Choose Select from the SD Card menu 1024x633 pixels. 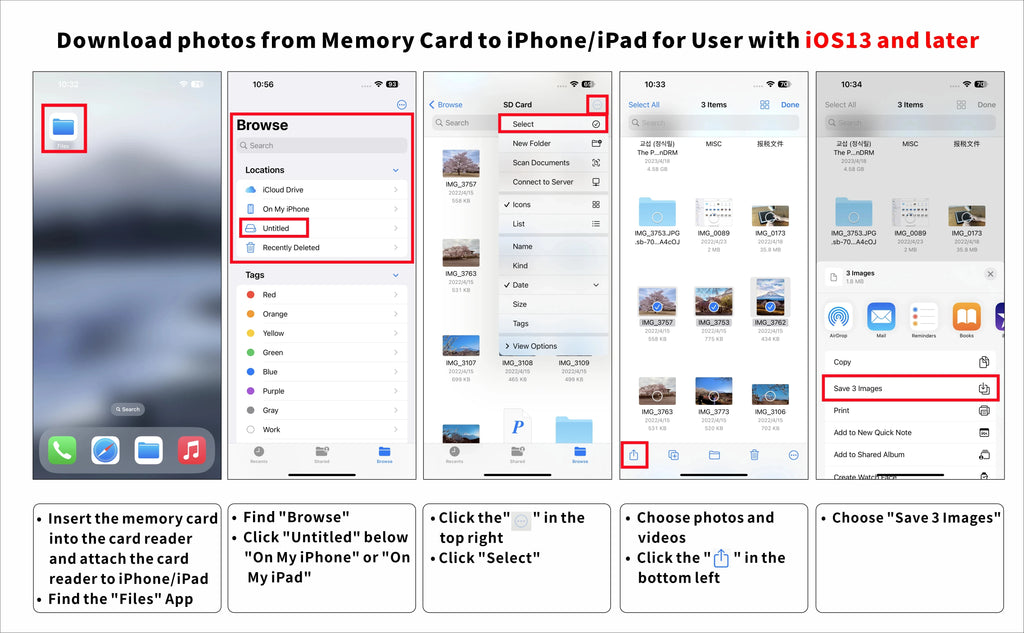coord(552,124)
